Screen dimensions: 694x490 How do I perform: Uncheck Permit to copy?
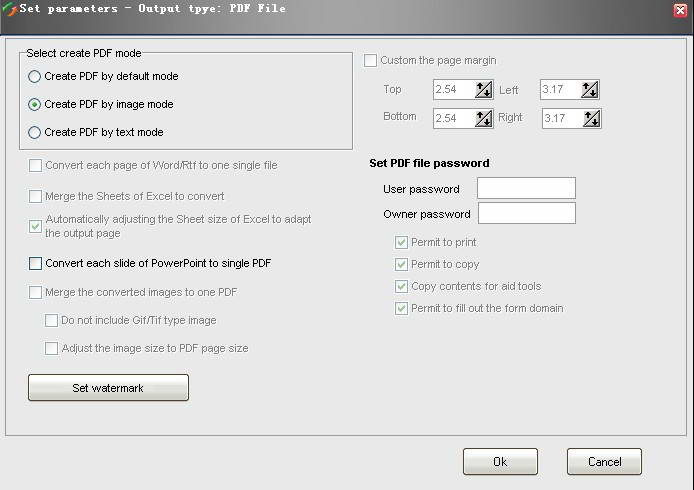click(402, 264)
